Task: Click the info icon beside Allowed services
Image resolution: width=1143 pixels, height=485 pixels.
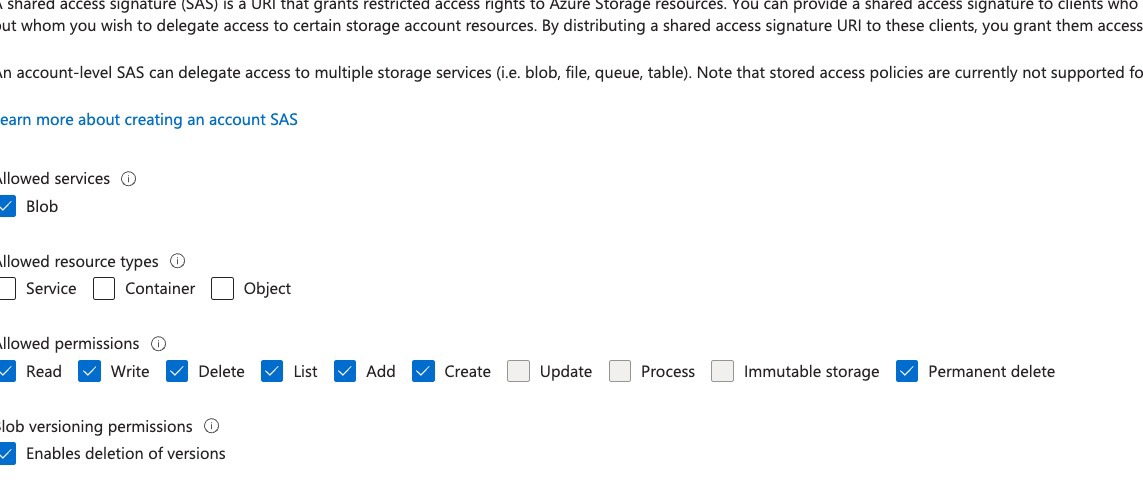Action: point(128,179)
